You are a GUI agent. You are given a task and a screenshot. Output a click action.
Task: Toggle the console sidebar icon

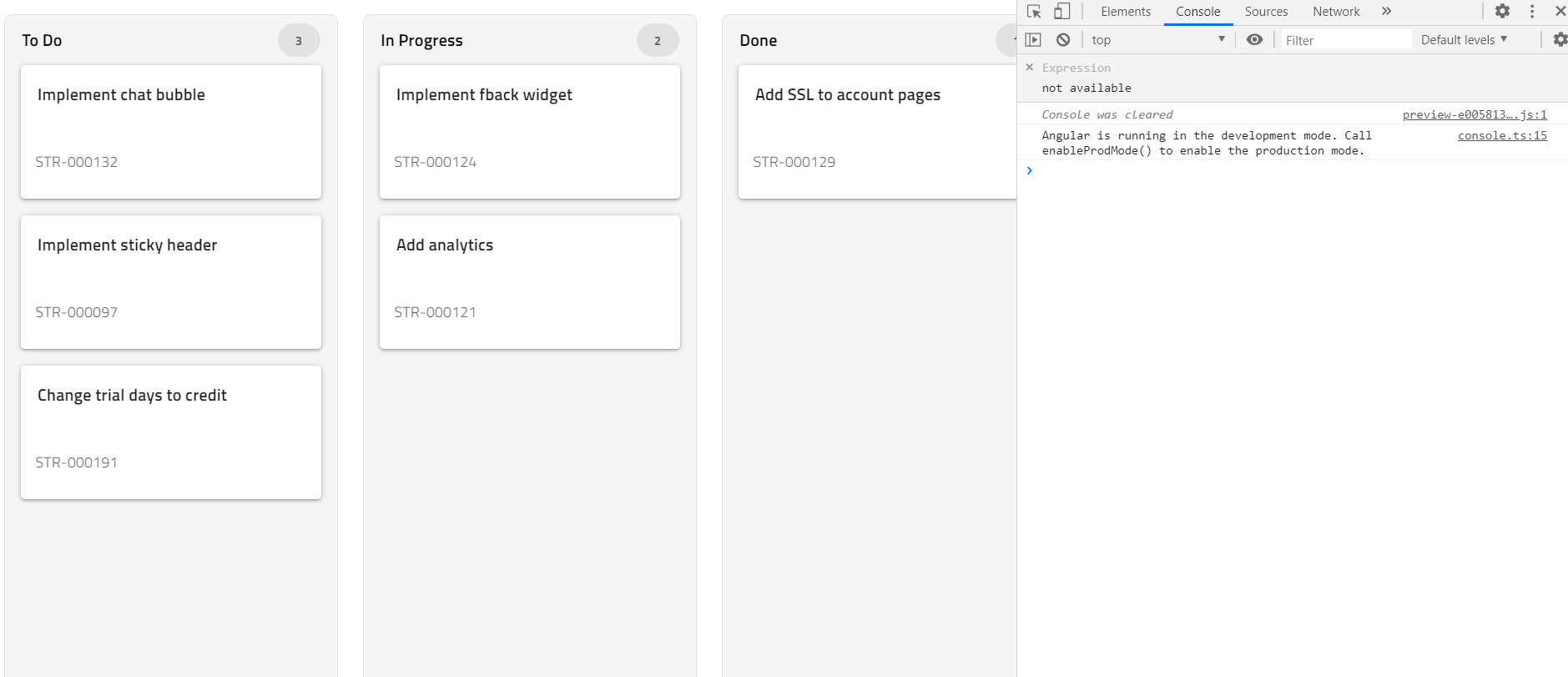pyautogui.click(x=1033, y=39)
